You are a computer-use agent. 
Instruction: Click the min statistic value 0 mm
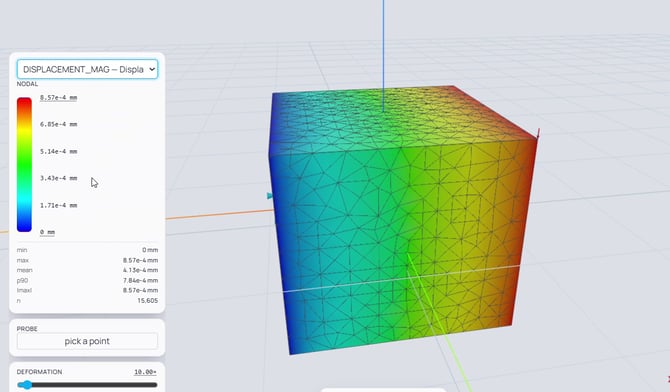point(150,250)
